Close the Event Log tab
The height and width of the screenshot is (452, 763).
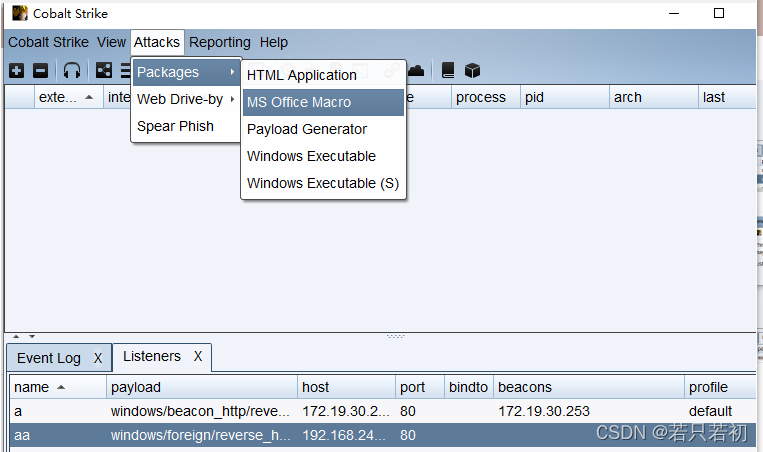click(98, 359)
